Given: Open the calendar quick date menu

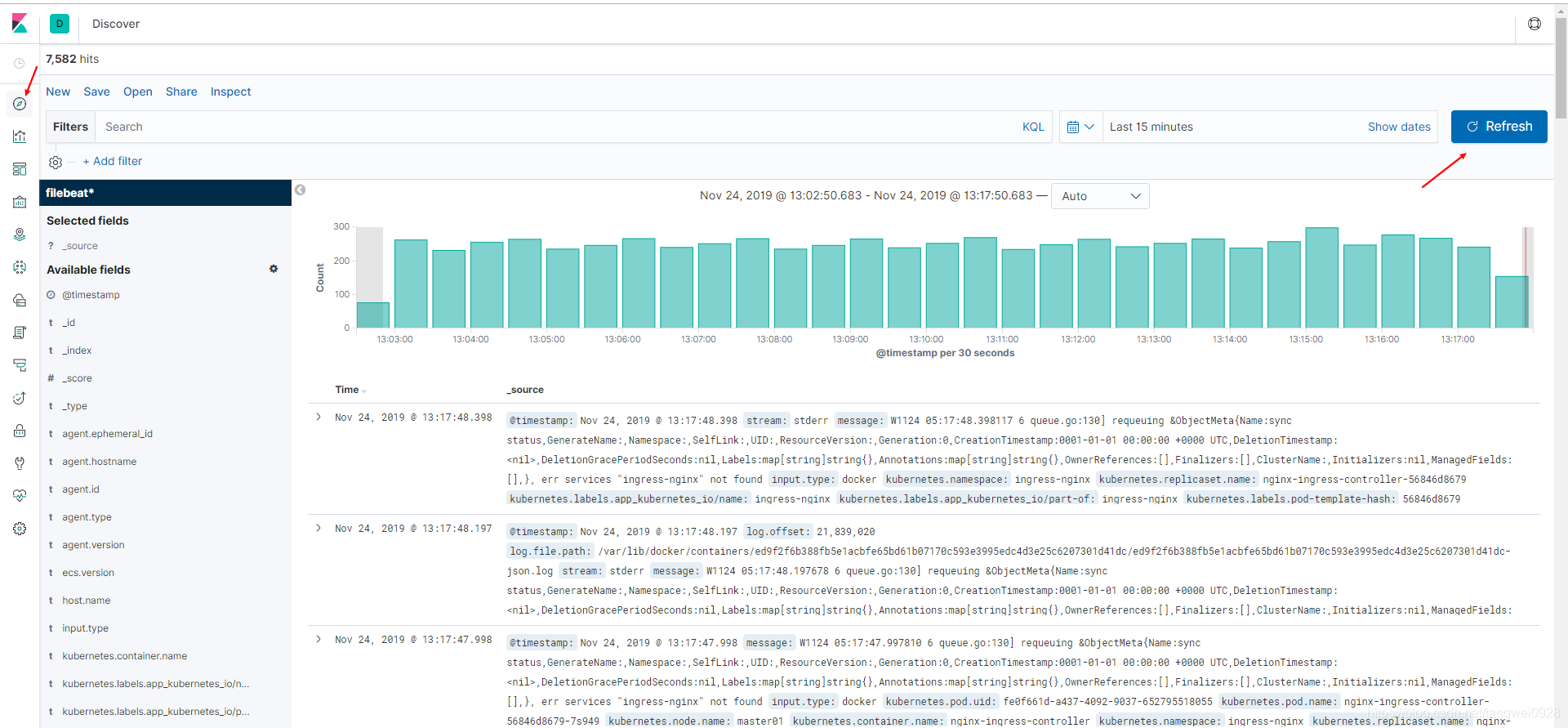Looking at the screenshot, I should 1080,127.
